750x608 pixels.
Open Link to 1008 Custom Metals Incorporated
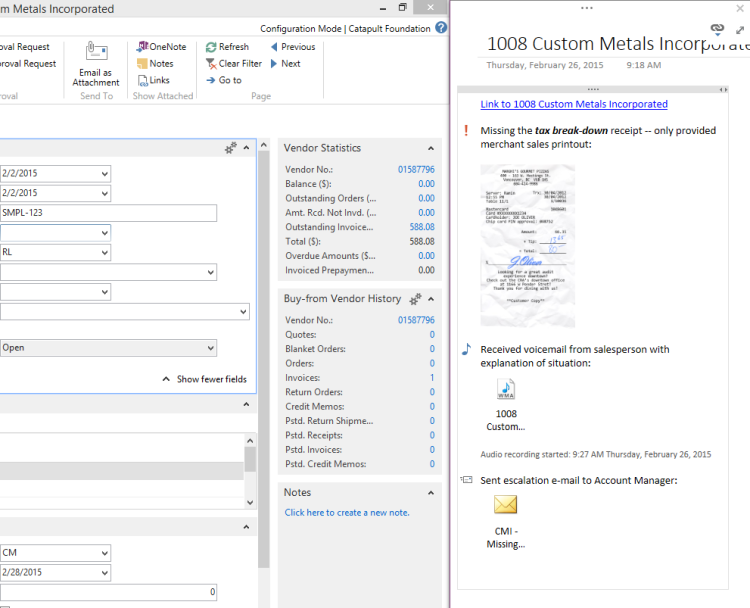[x=574, y=104]
